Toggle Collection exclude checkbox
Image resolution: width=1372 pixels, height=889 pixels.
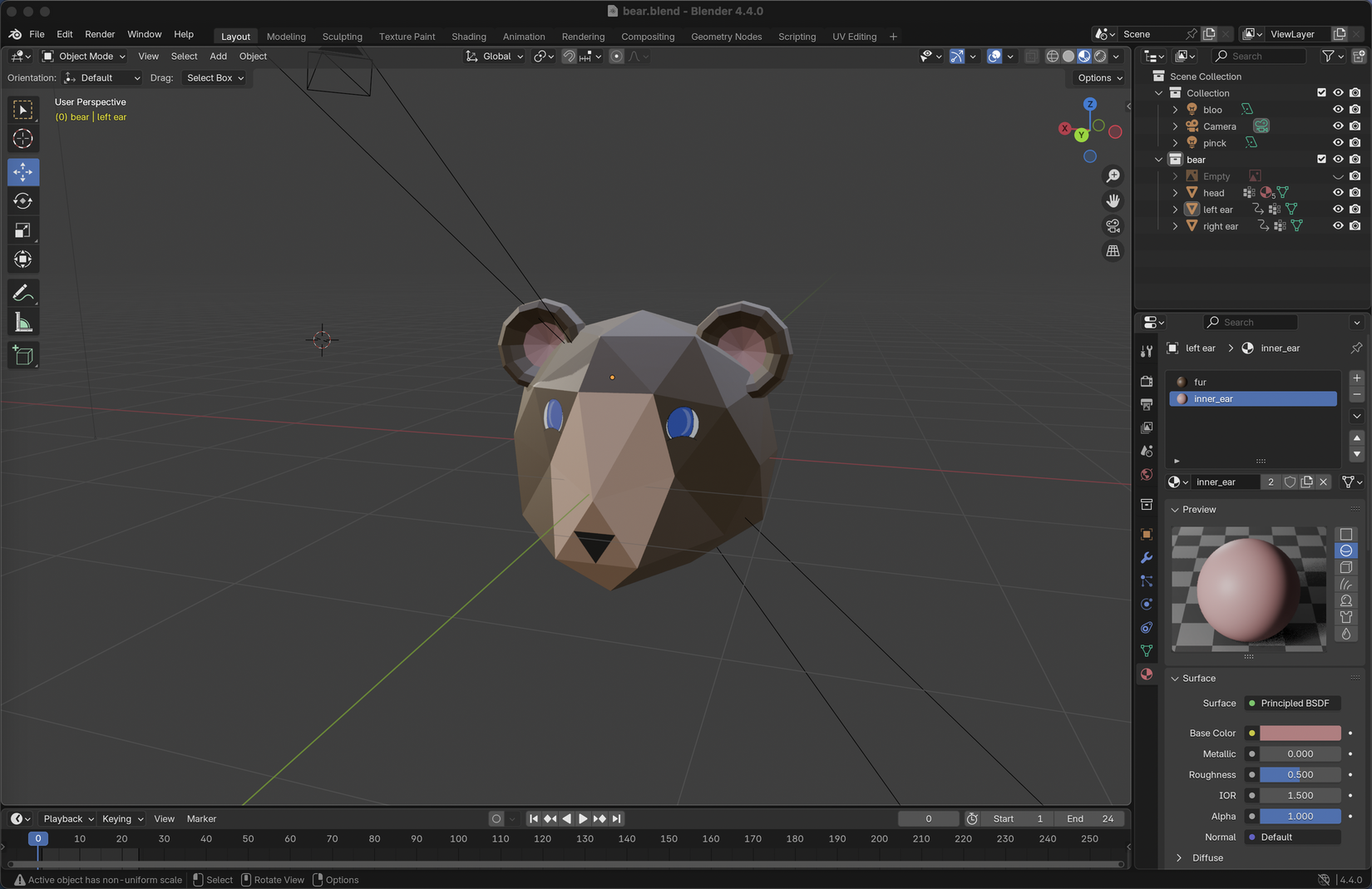click(x=1321, y=92)
